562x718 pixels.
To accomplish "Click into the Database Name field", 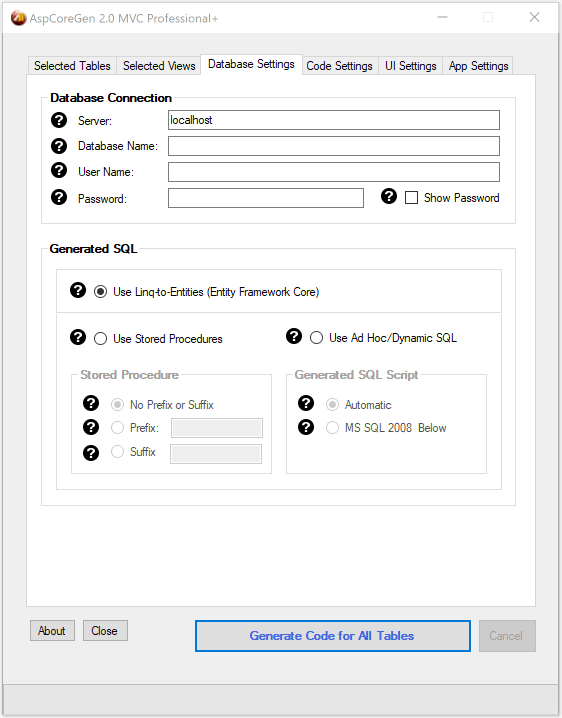I will coord(334,146).
